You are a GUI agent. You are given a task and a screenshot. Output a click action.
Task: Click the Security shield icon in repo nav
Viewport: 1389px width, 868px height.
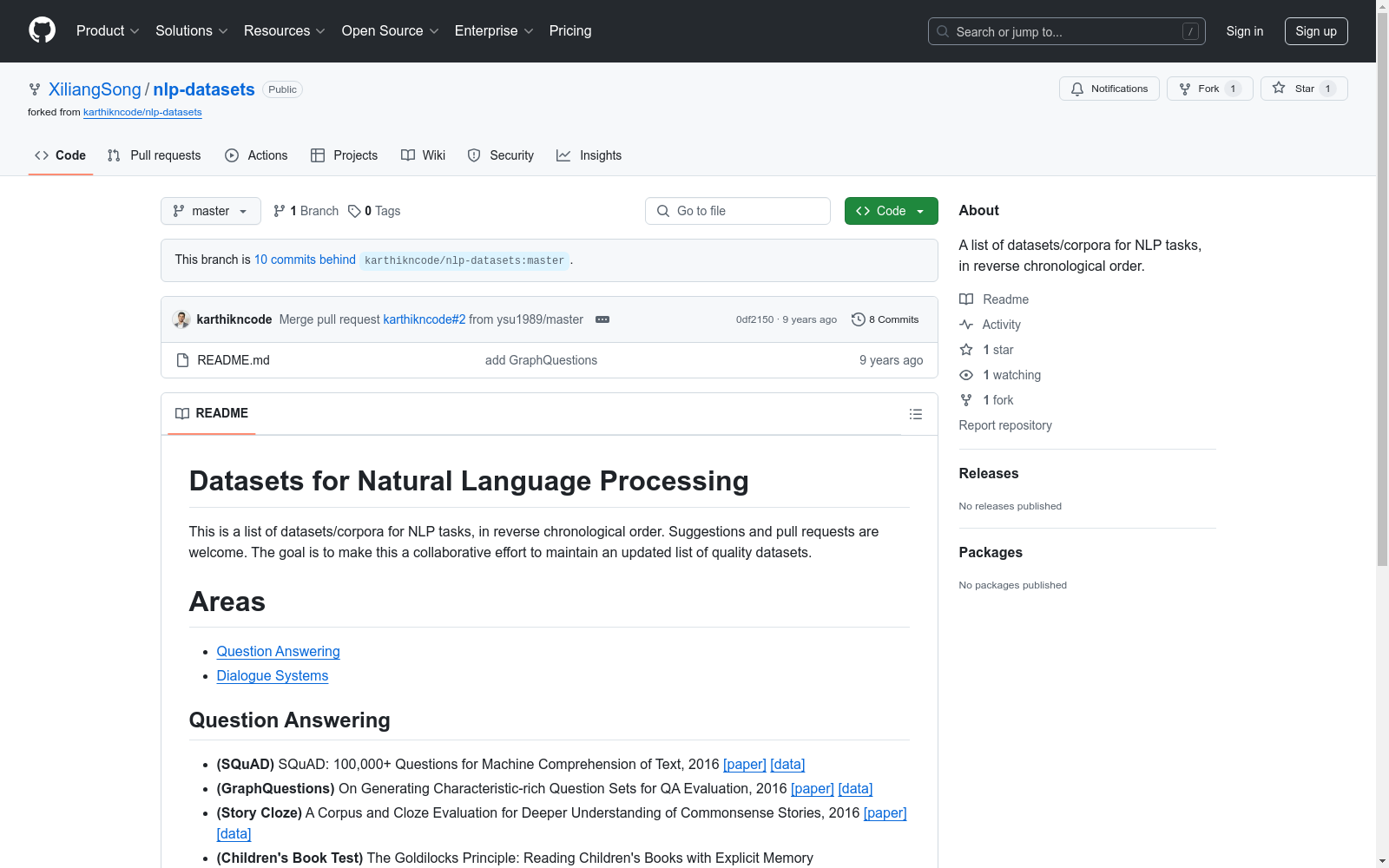pyautogui.click(x=474, y=155)
